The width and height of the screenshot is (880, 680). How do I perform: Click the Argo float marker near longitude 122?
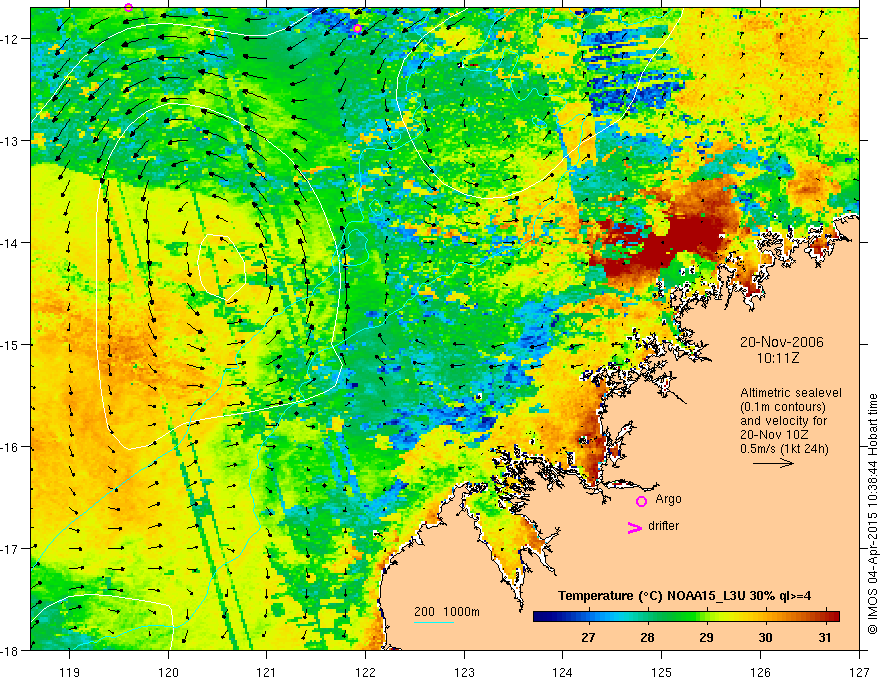coord(357,29)
